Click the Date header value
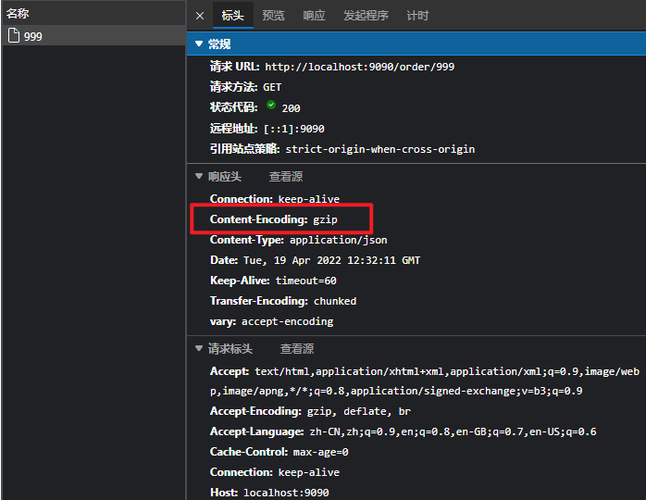Viewport: 646px width, 500px height. (332, 260)
